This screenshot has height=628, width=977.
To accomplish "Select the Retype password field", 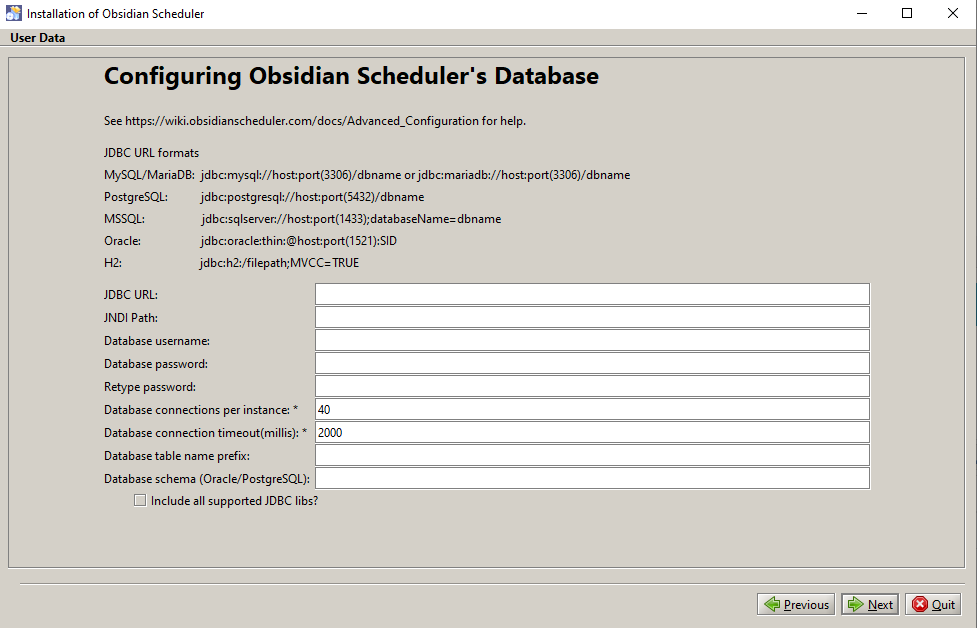I will tap(592, 386).
